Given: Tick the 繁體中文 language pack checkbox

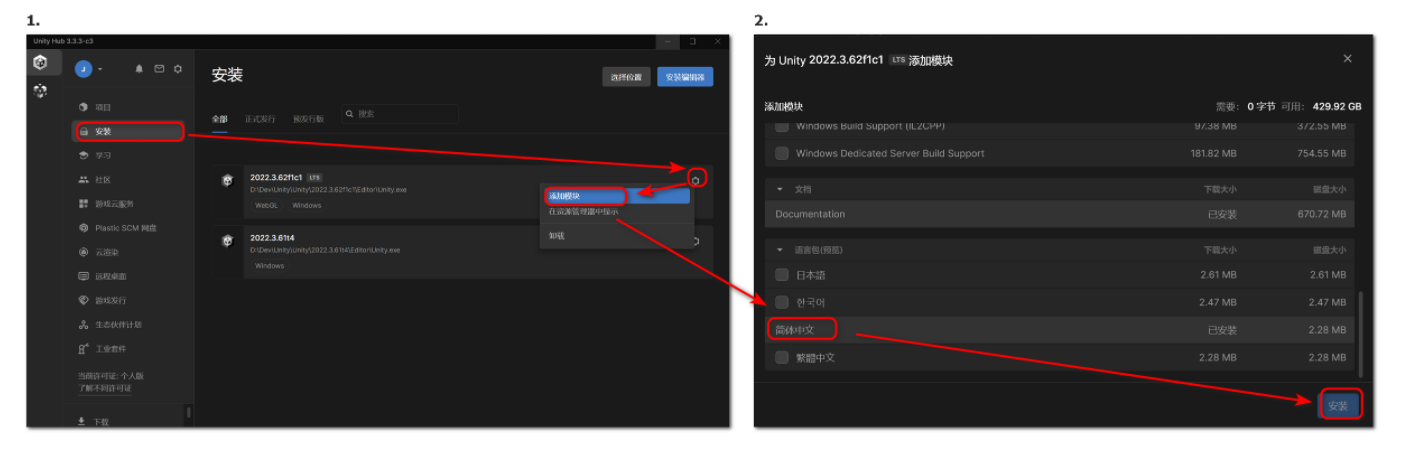Looking at the screenshot, I should pyautogui.click(x=782, y=357).
